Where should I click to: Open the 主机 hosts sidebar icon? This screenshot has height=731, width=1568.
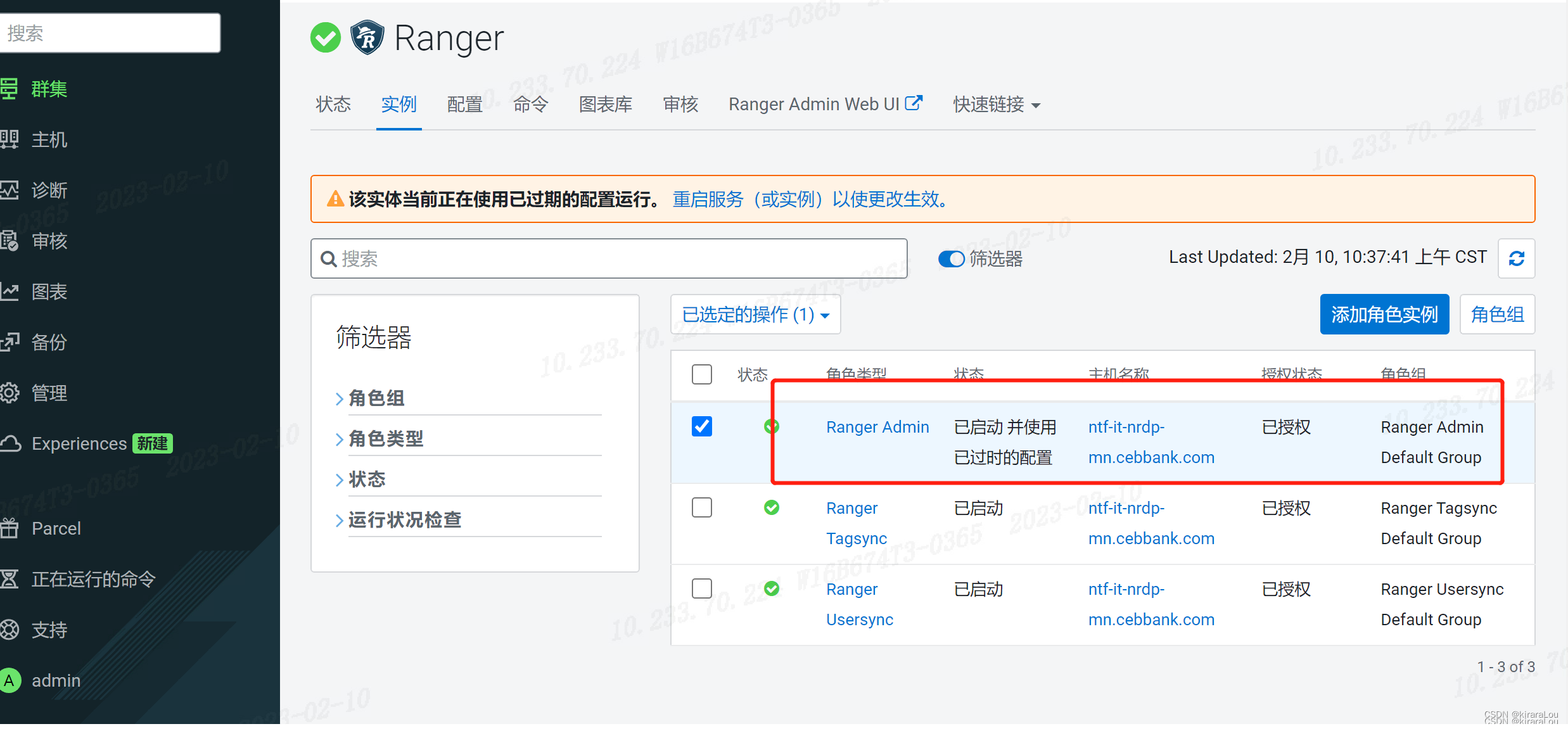pos(10,139)
